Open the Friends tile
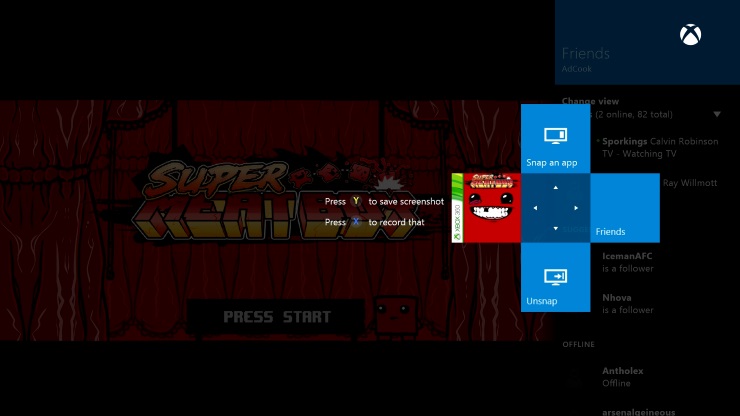 625,208
